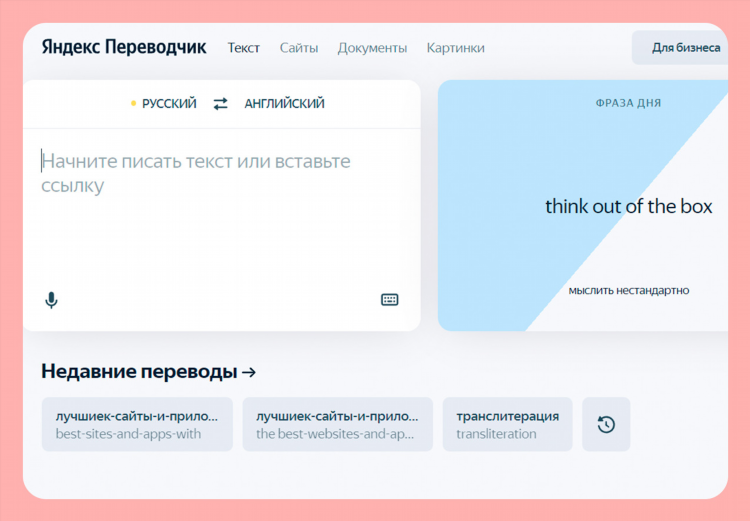Open the on-screen keyboard icon

(x=389, y=299)
